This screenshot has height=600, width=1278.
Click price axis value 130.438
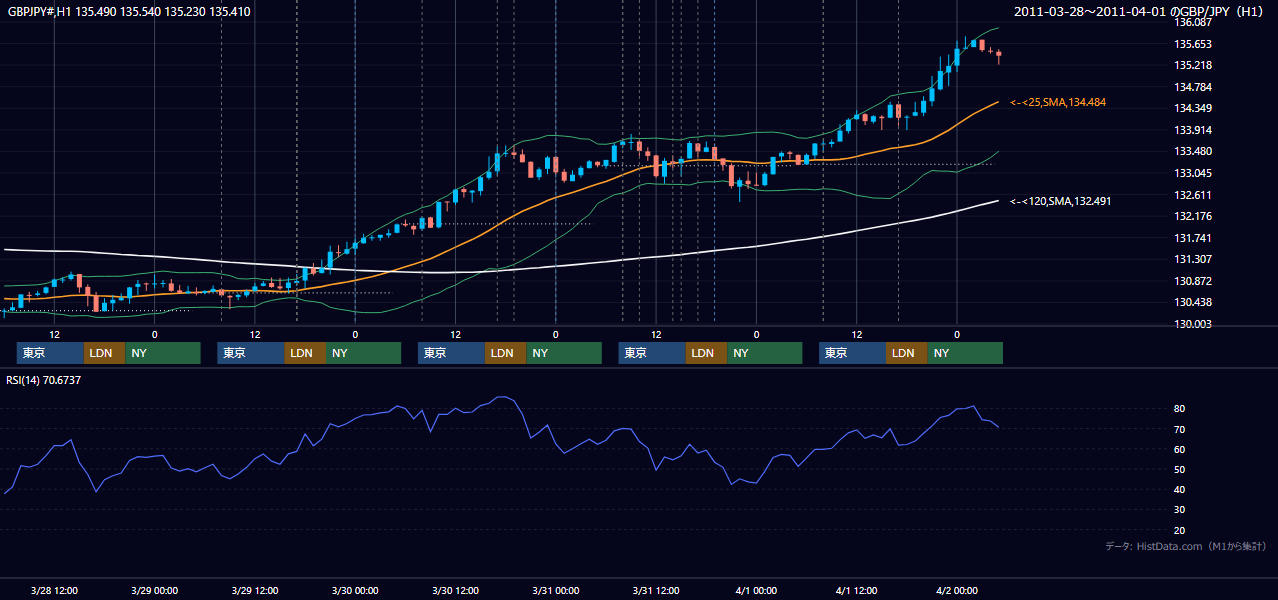1193,302
